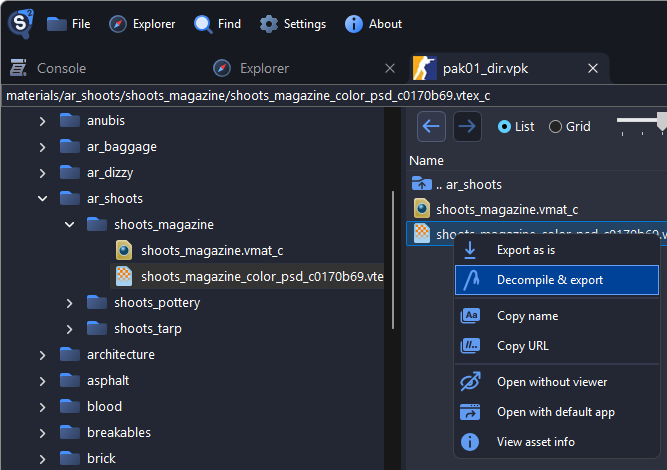The width and height of the screenshot is (667, 470).
Task: Close the pak01_dir.vpk tab
Action: tap(593, 68)
